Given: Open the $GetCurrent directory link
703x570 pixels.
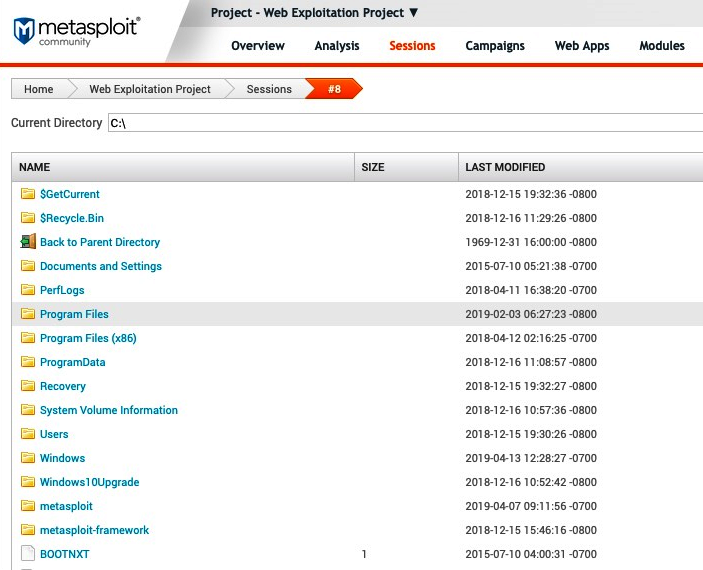Looking at the screenshot, I should point(69,194).
